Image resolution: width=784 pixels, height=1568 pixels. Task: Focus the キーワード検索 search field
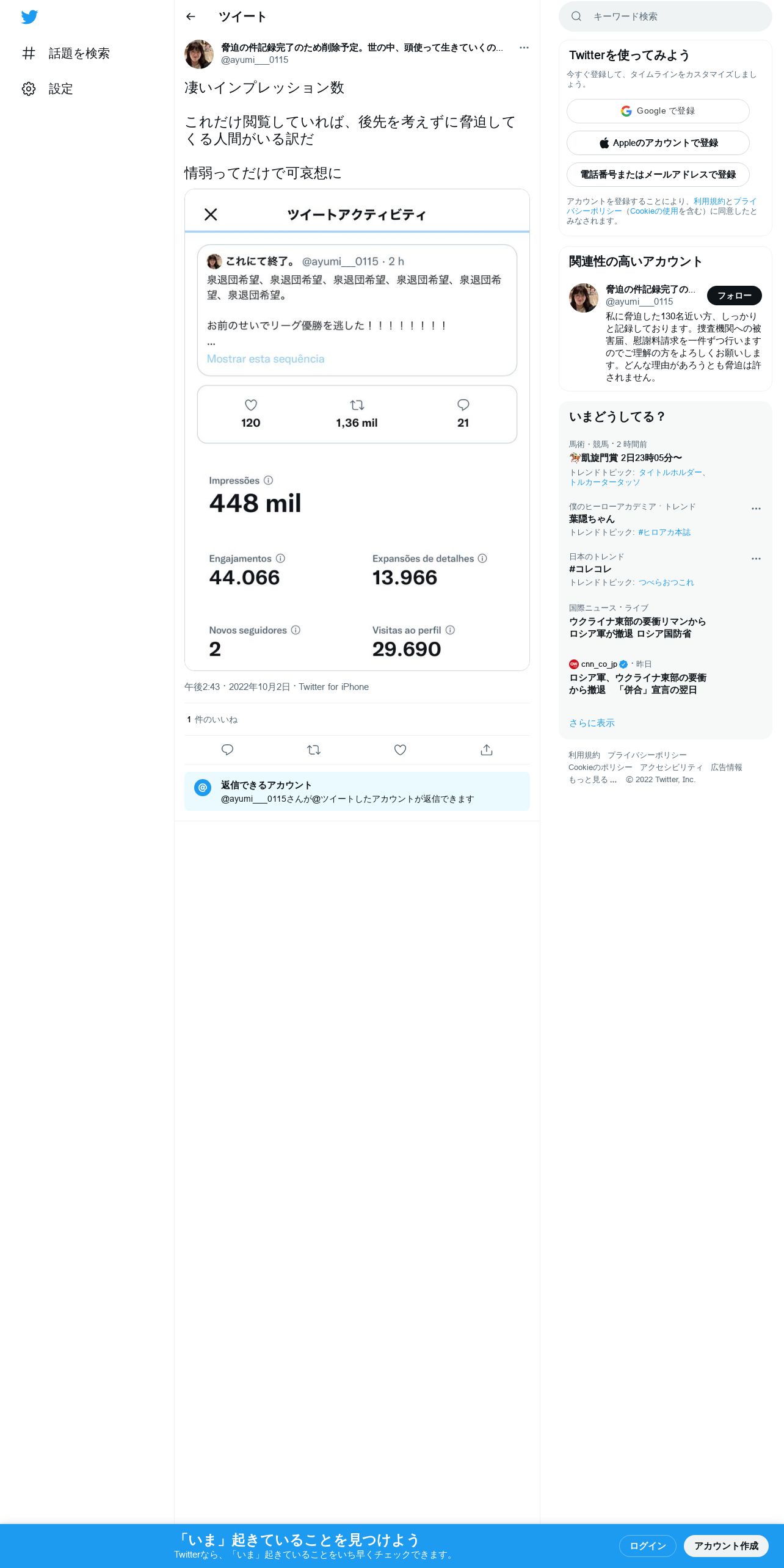(x=666, y=16)
